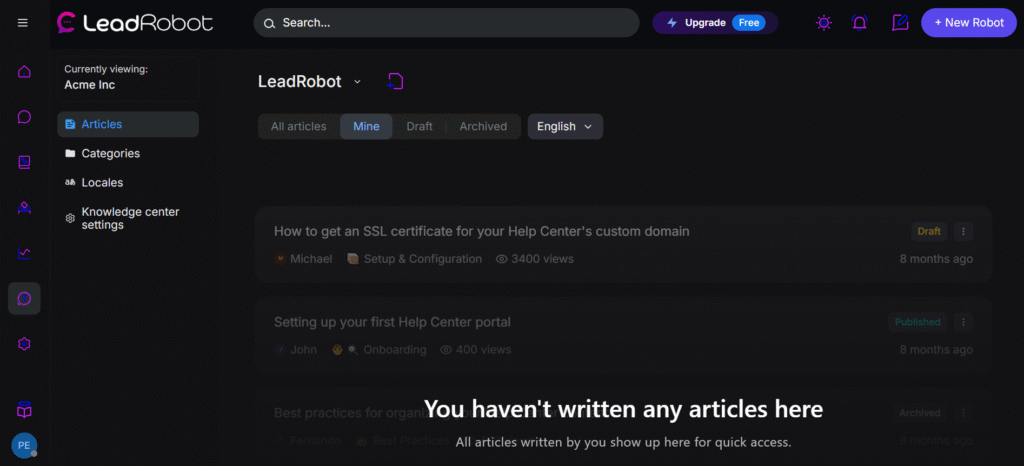The image size is (1024, 466).
Task: Click the new article page icon
Action: [x=395, y=82]
